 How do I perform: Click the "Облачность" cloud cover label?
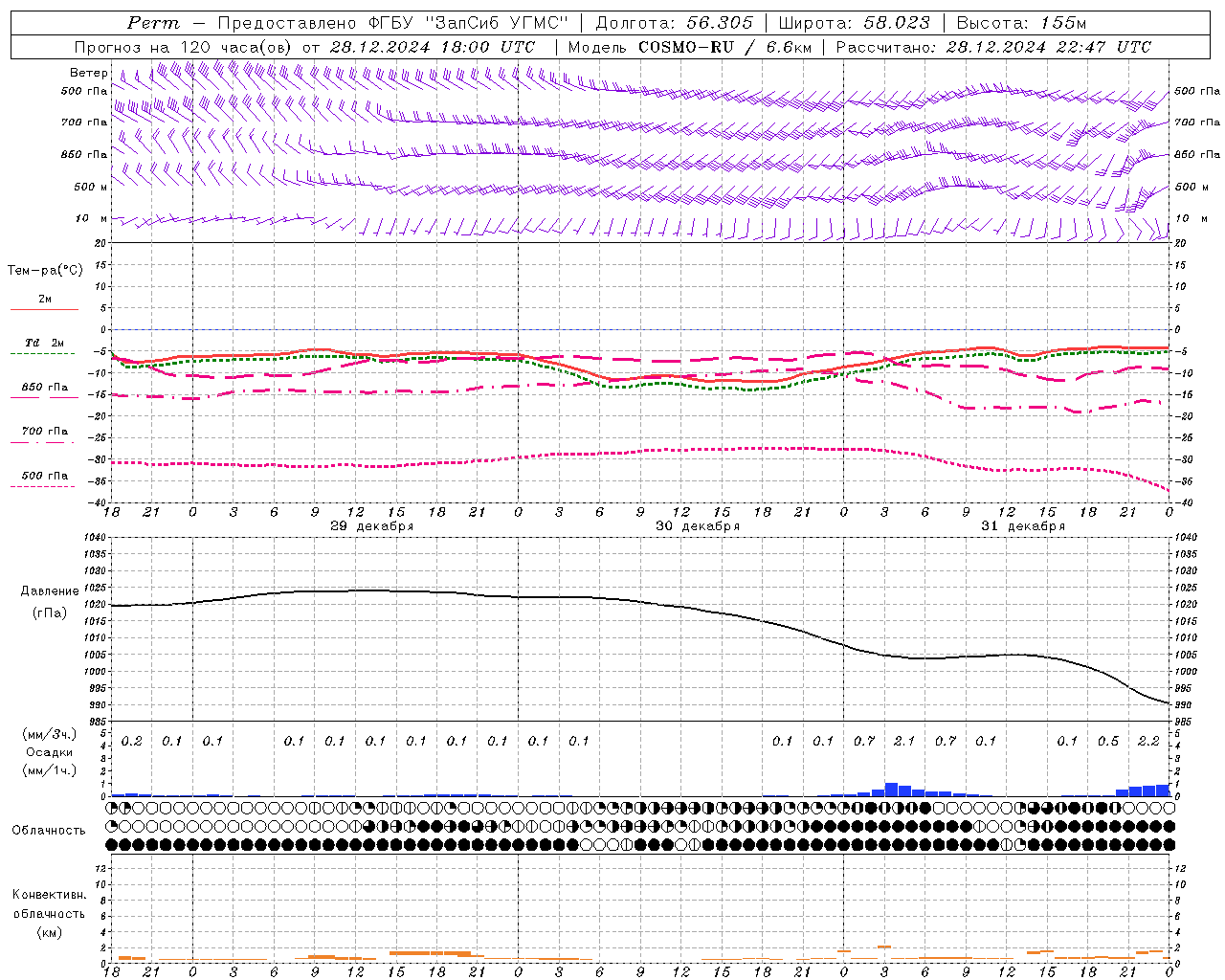[x=49, y=831]
